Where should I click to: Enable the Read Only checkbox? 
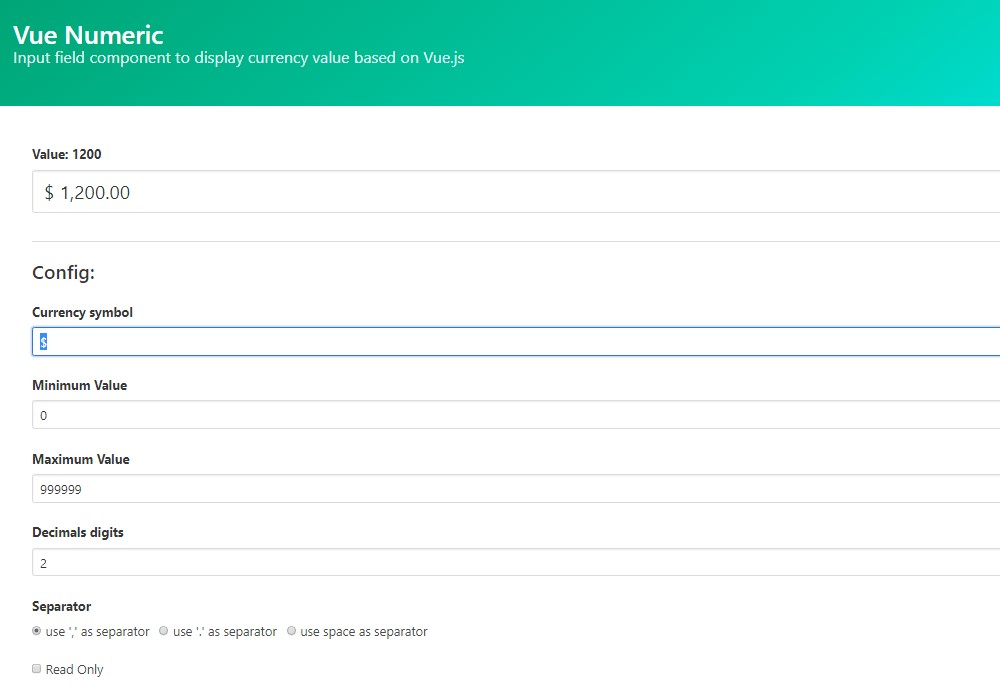(36, 668)
